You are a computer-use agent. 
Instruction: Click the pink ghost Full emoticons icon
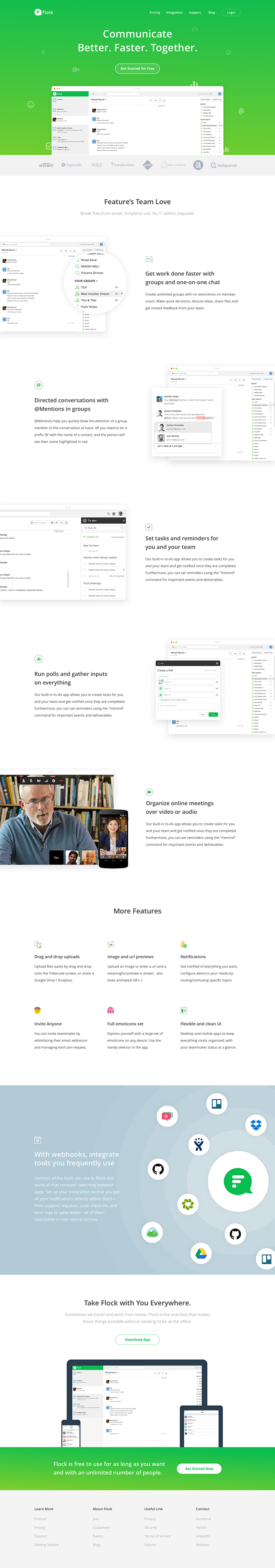coord(111,1010)
